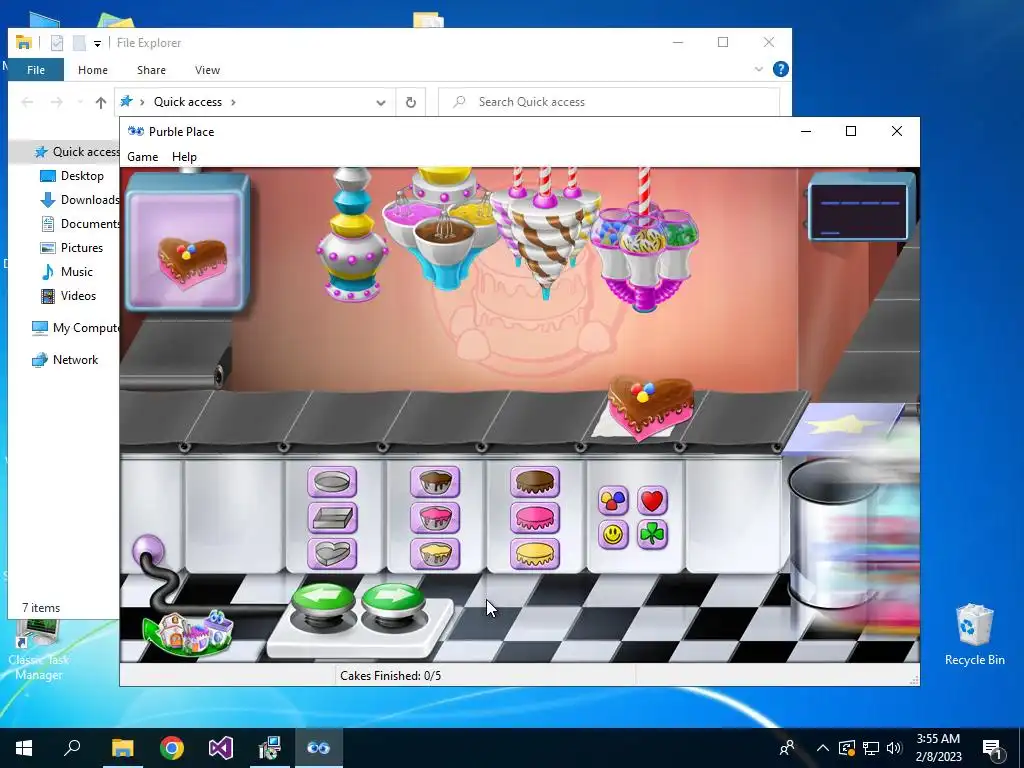Open Home ribbon tab in File Explorer
Image resolution: width=1024 pixels, height=768 pixels.
pos(93,70)
